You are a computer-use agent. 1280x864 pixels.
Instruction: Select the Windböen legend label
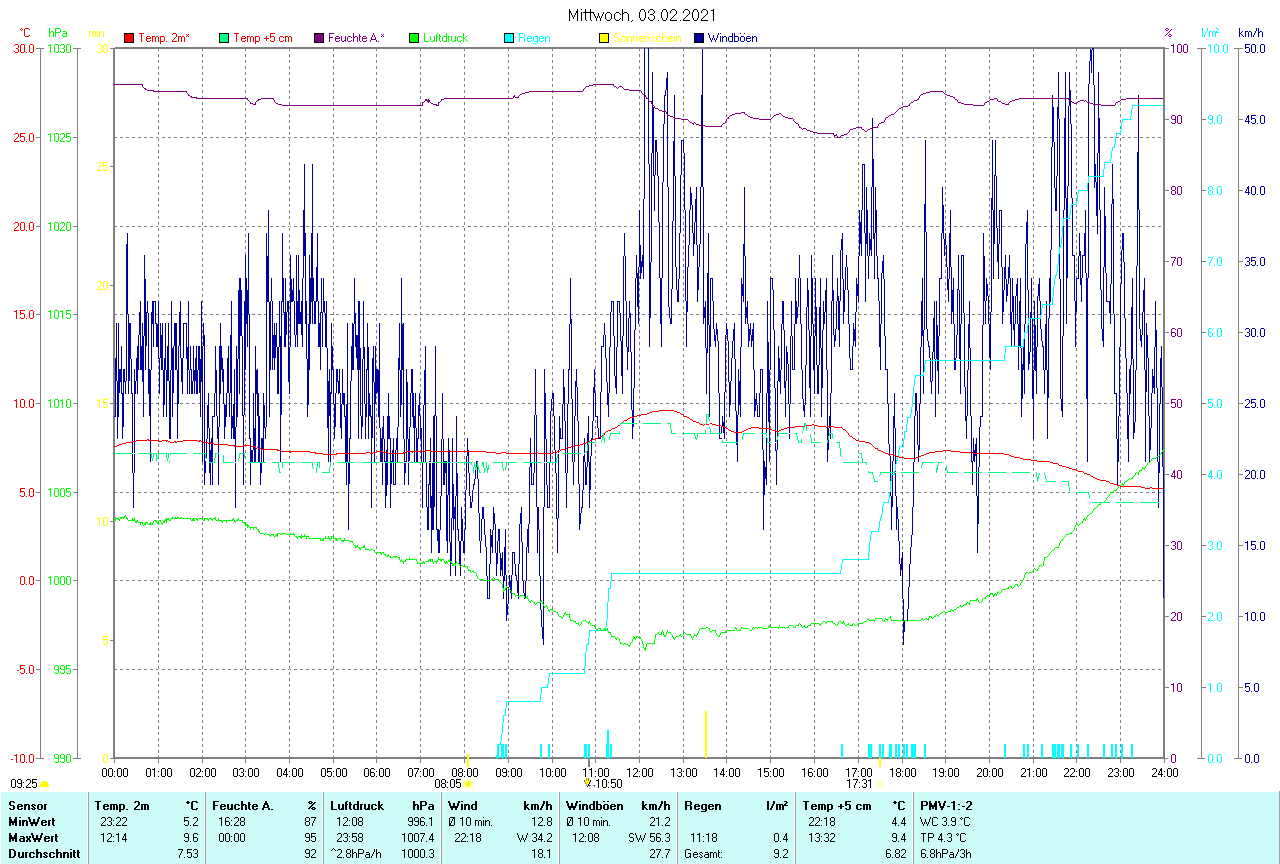click(732, 38)
